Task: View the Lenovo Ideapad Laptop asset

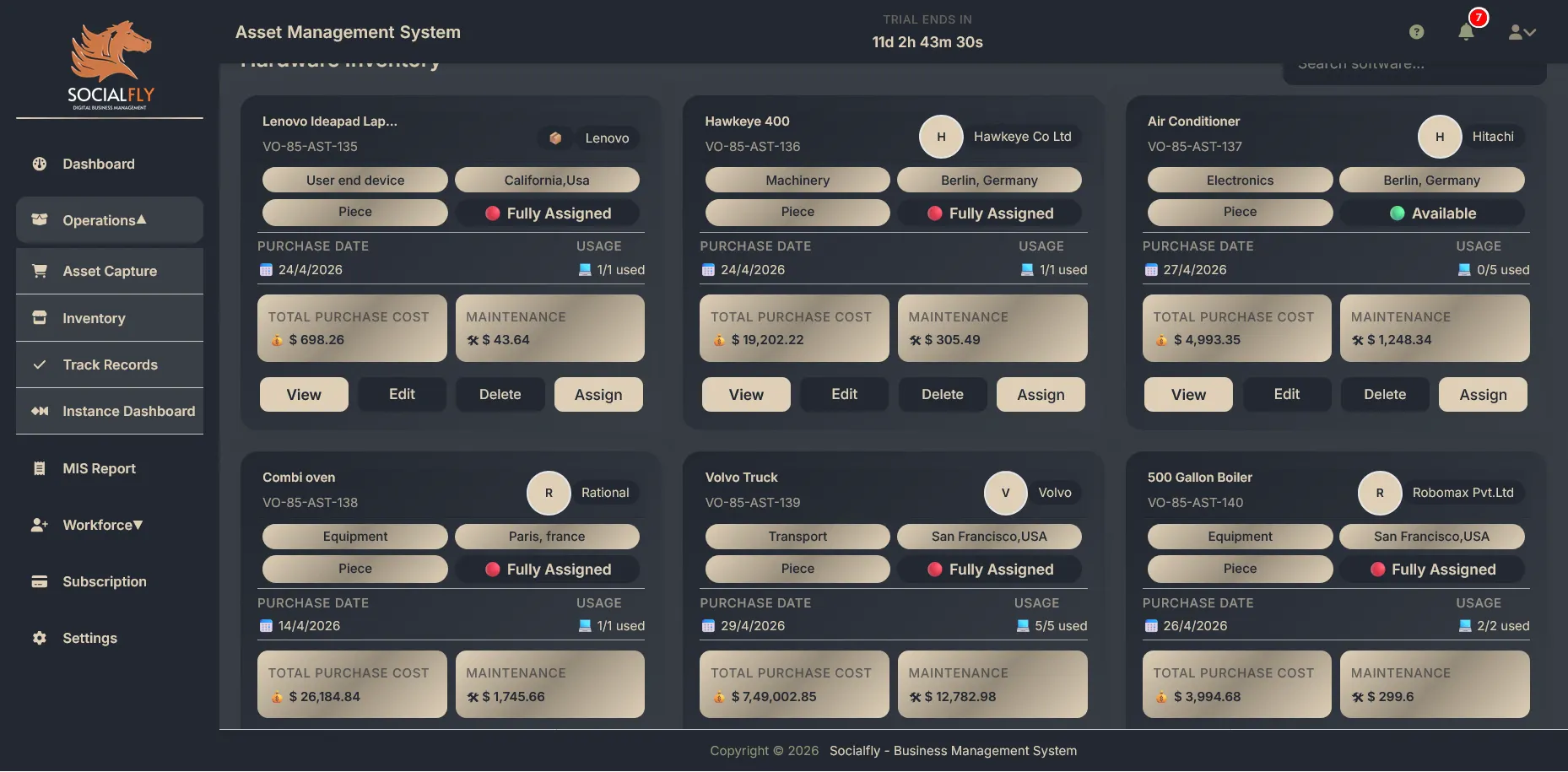Action: tap(304, 394)
